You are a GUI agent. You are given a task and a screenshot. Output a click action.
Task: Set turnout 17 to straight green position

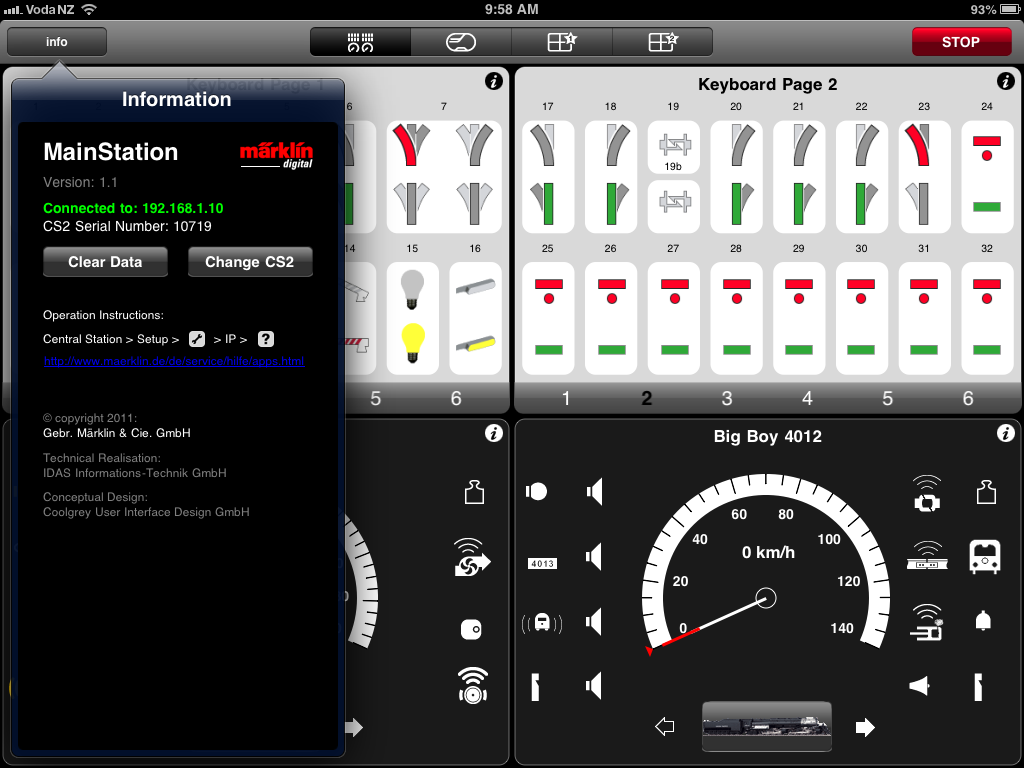[x=547, y=203]
